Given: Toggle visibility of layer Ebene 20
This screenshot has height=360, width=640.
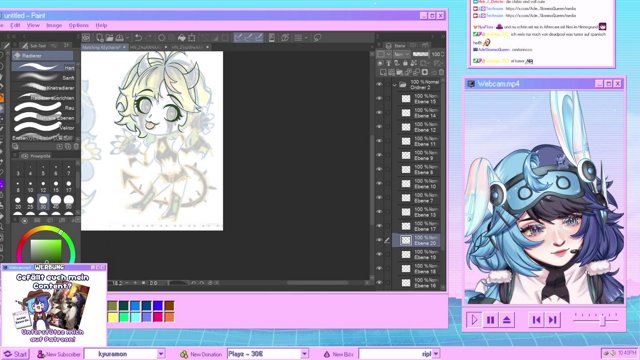Looking at the screenshot, I should [379, 240].
